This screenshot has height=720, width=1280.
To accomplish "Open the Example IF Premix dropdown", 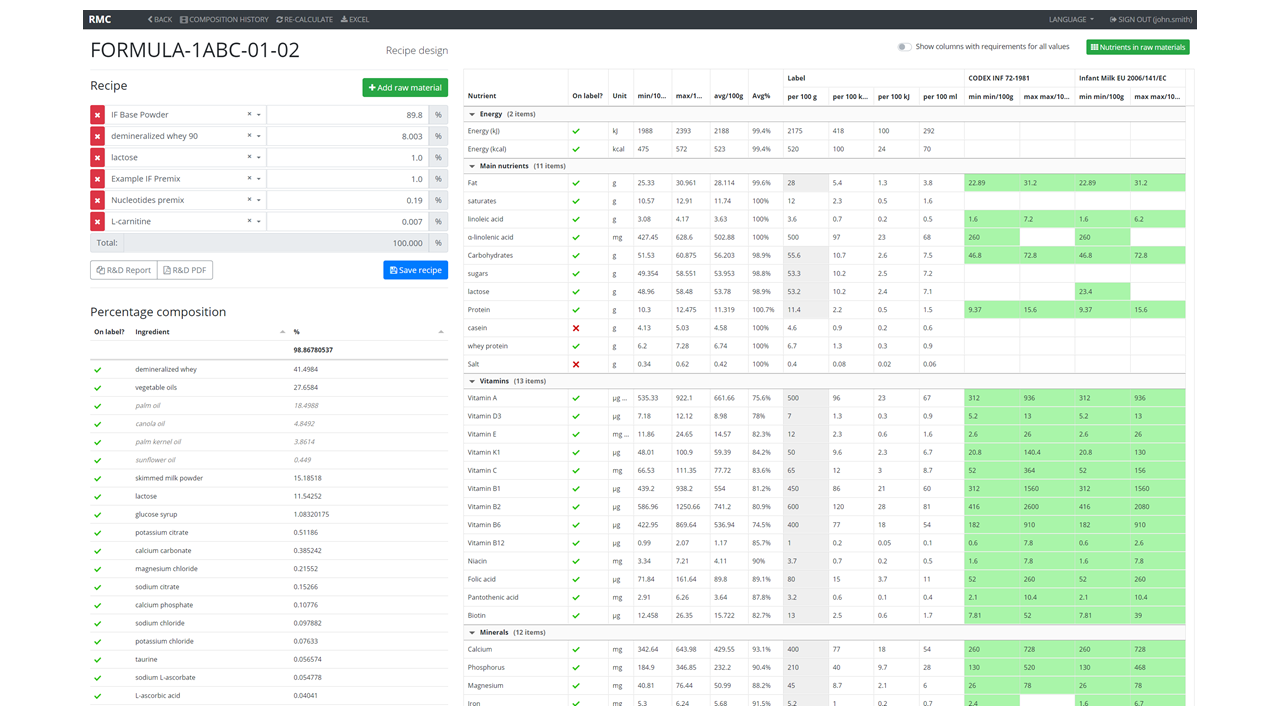I will coord(259,179).
